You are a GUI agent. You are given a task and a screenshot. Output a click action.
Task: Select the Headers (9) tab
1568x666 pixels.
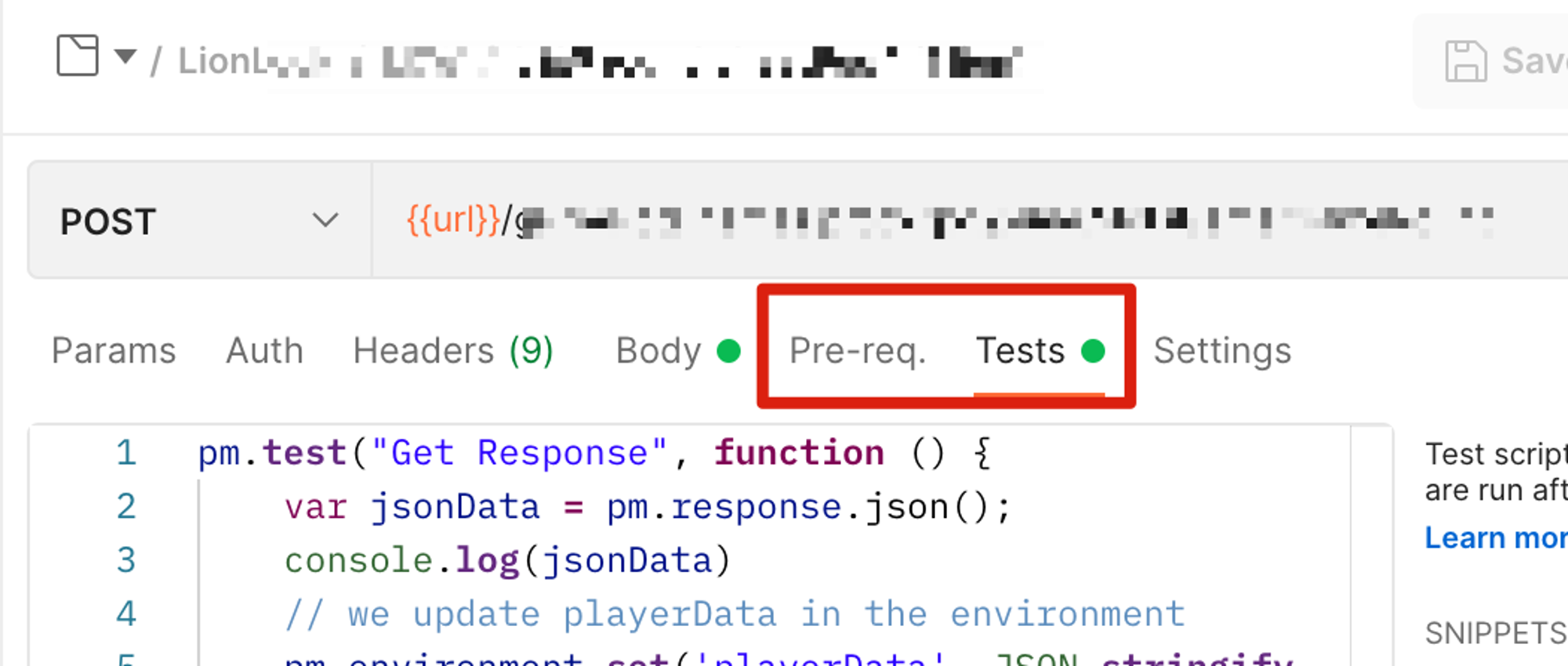[x=453, y=350]
